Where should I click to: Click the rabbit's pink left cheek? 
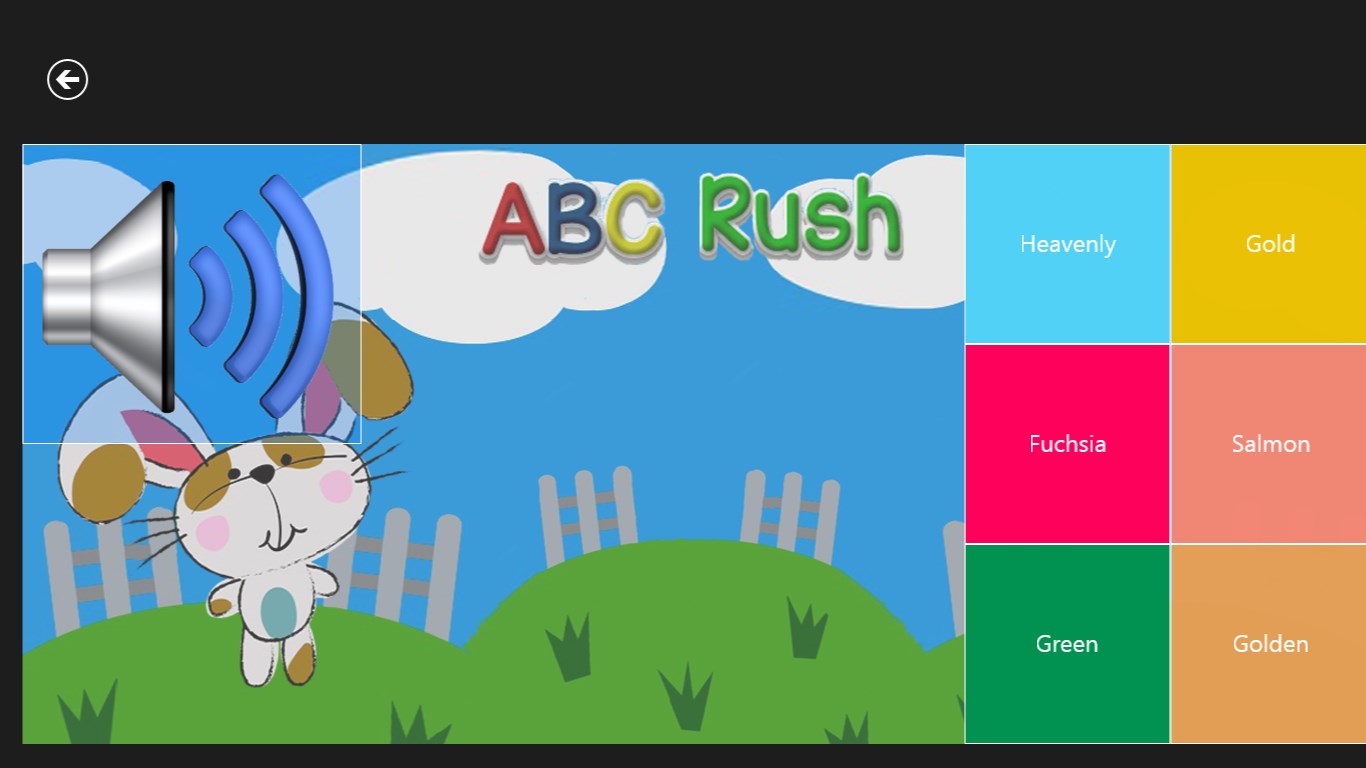(x=212, y=532)
